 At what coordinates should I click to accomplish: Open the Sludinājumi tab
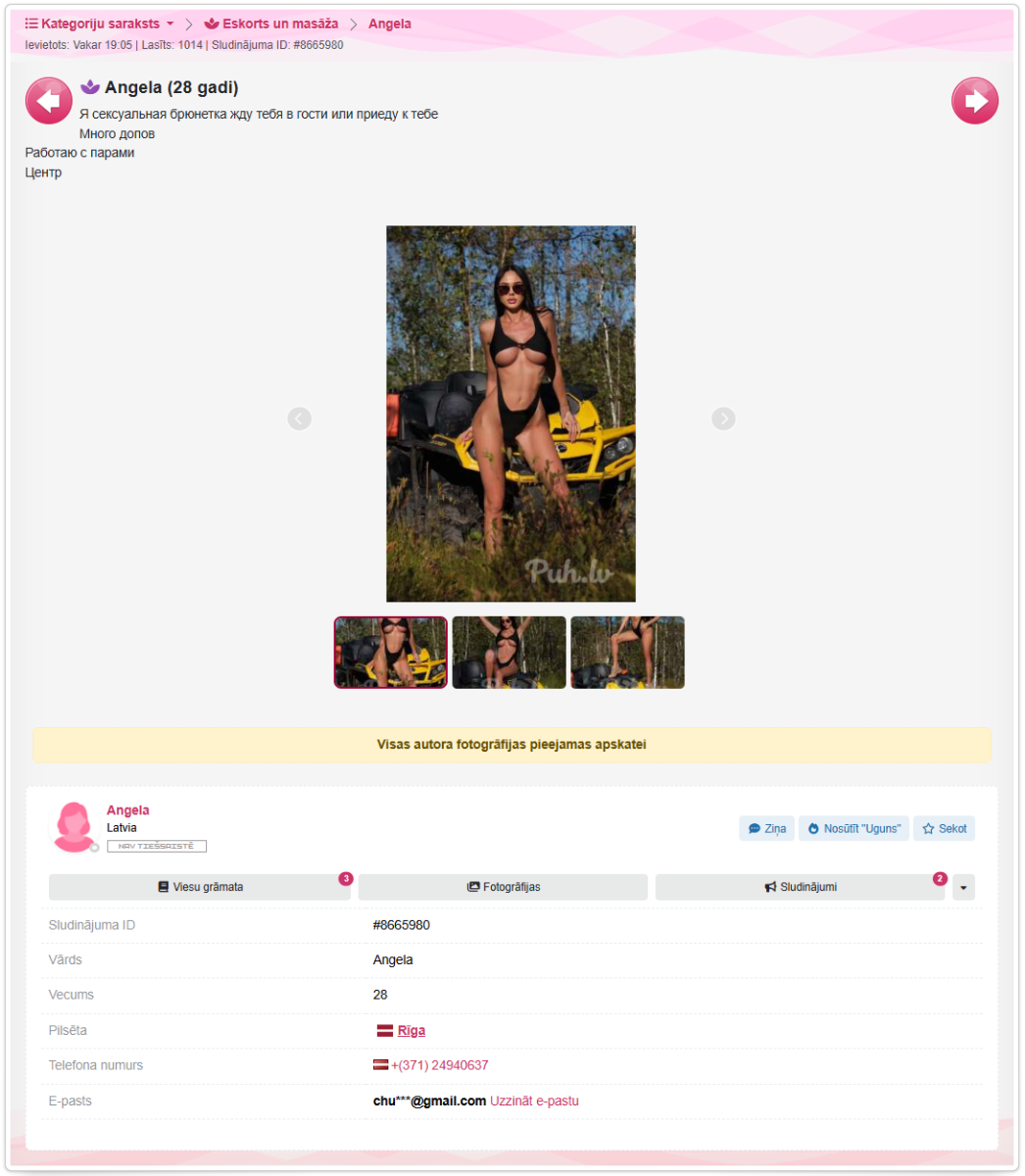tap(800, 887)
